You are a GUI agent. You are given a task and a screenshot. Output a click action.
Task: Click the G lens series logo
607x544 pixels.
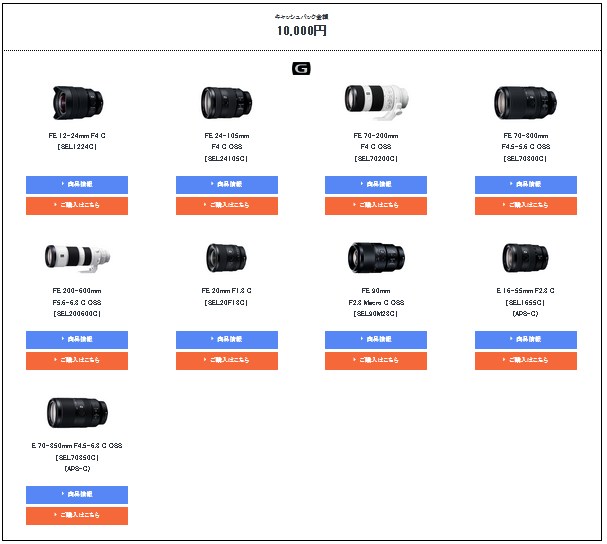coord(301,69)
